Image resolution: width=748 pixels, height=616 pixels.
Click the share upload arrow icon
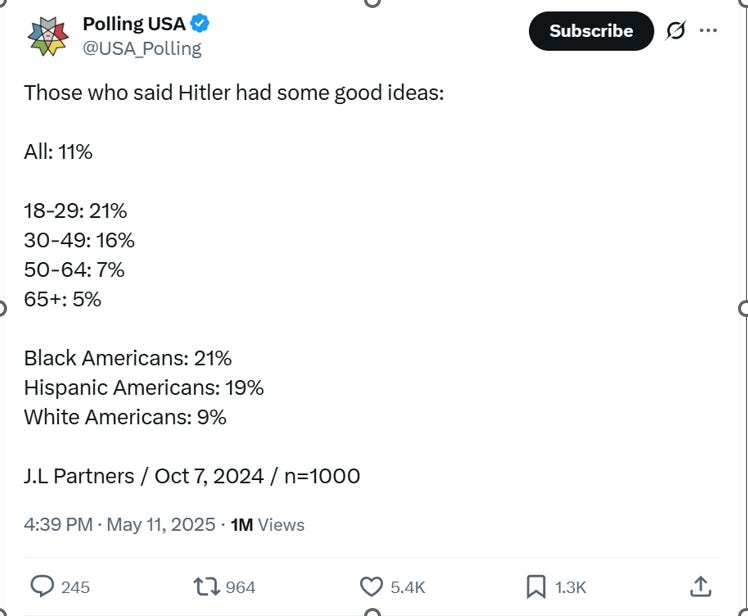click(x=701, y=586)
